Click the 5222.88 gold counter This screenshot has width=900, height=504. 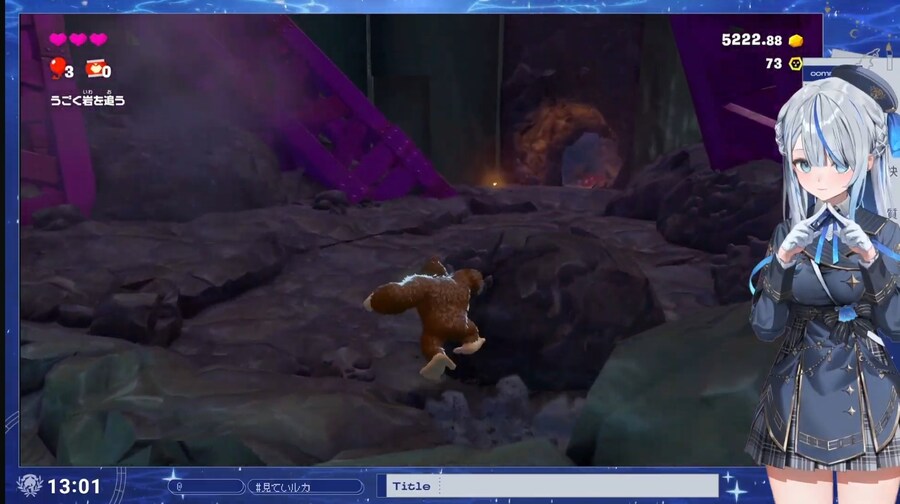tap(751, 40)
